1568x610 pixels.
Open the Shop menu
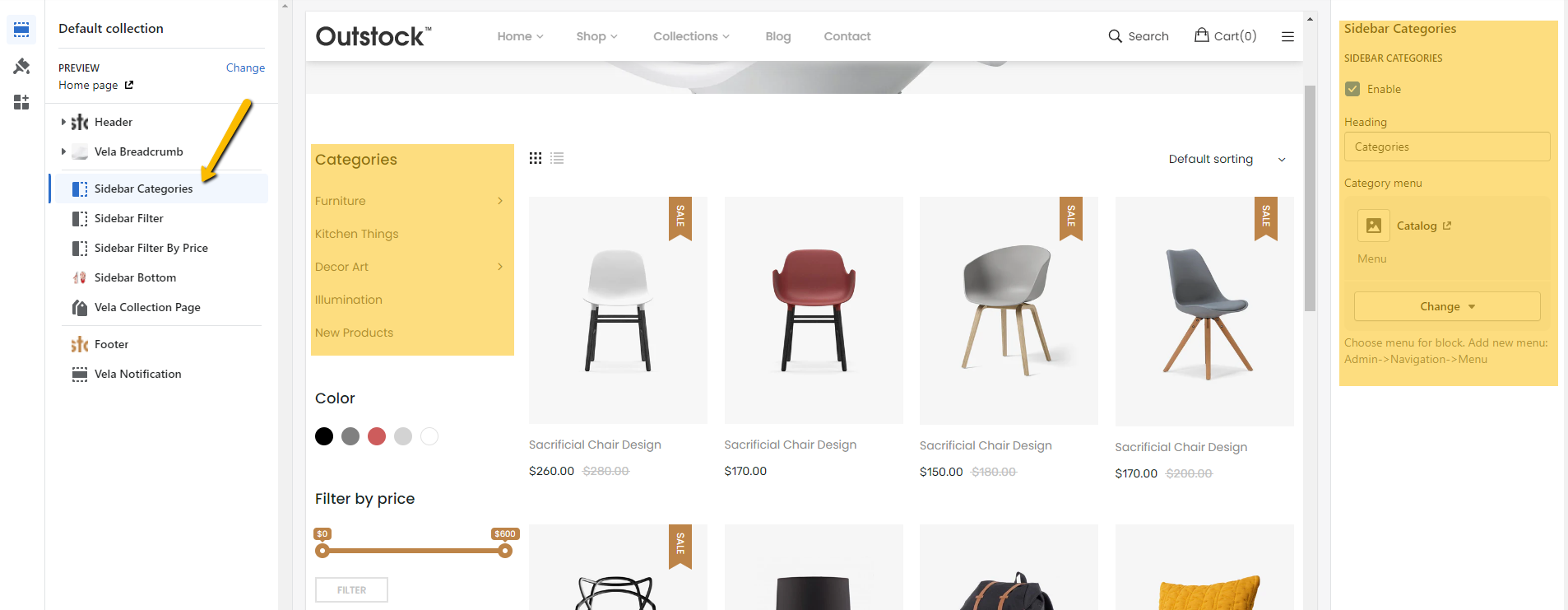(596, 36)
